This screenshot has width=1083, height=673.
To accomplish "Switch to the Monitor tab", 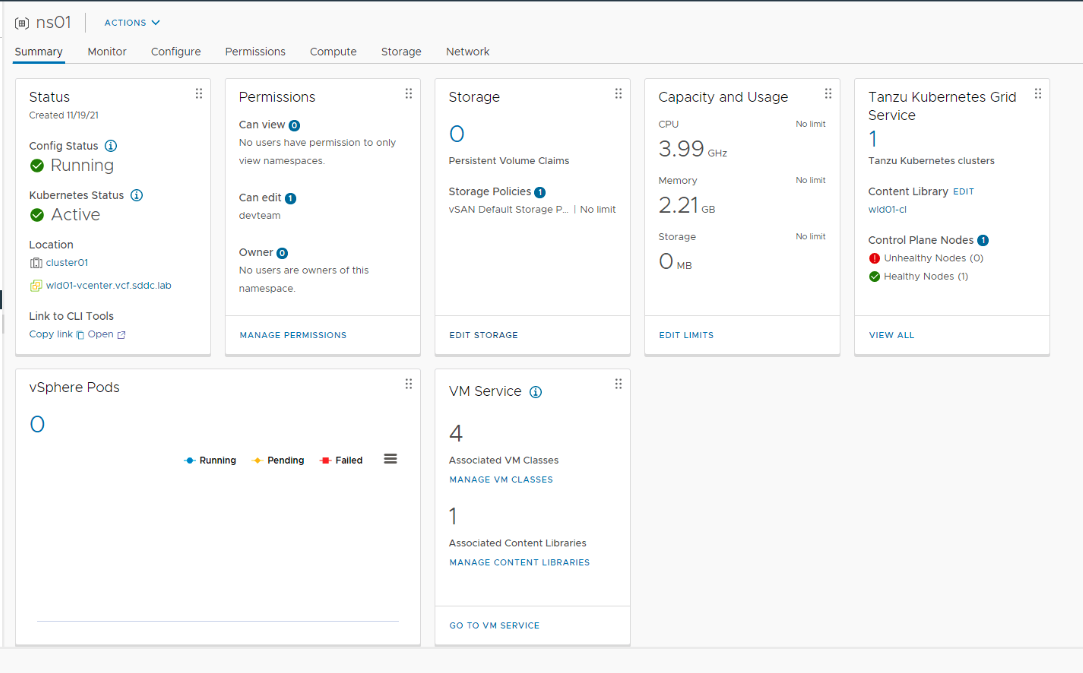I will (x=107, y=52).
